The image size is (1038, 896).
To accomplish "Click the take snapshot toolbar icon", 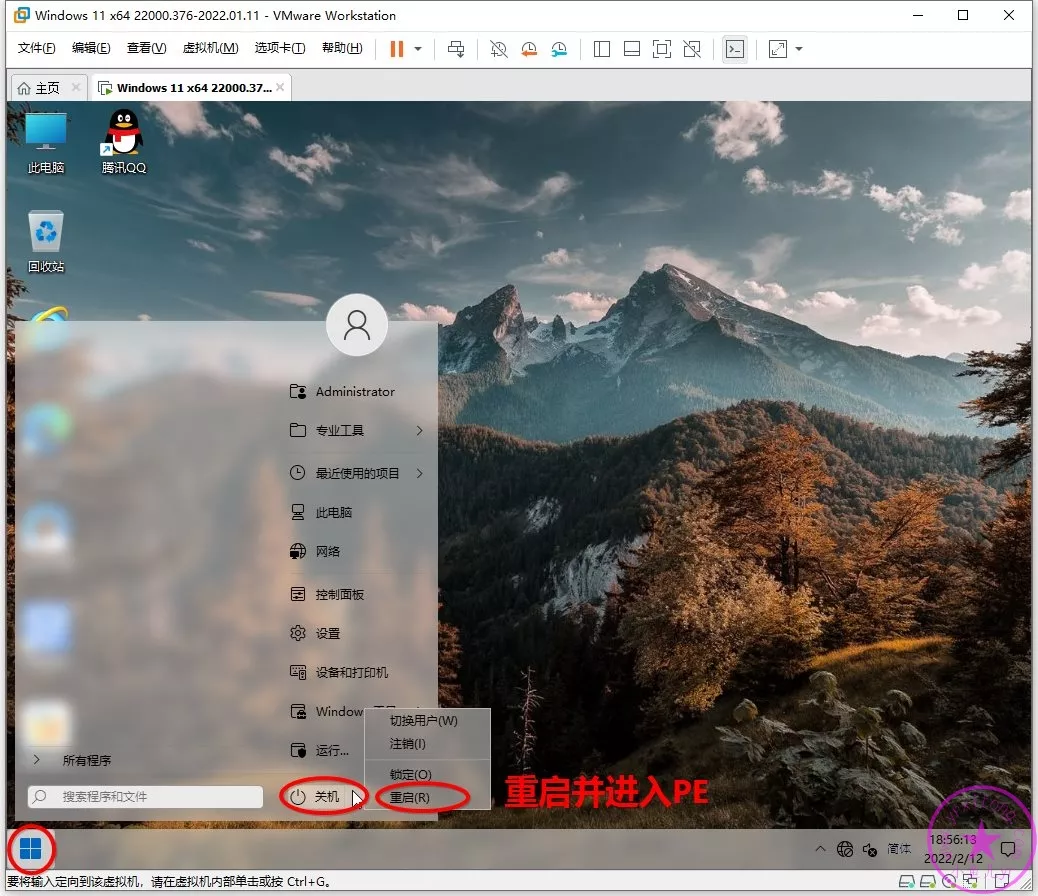I will point(498,49).
